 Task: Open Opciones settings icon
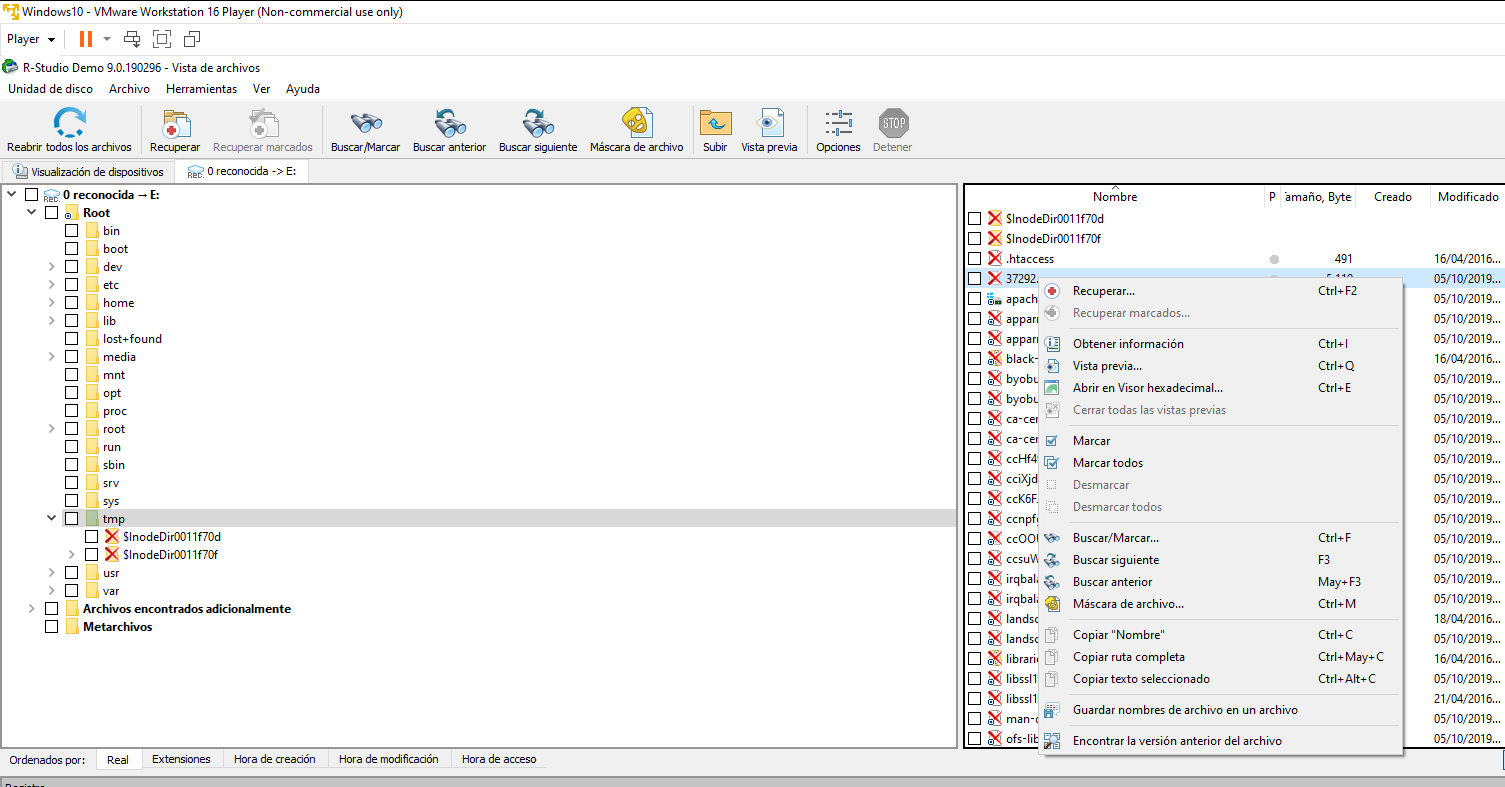pos(838,123)
